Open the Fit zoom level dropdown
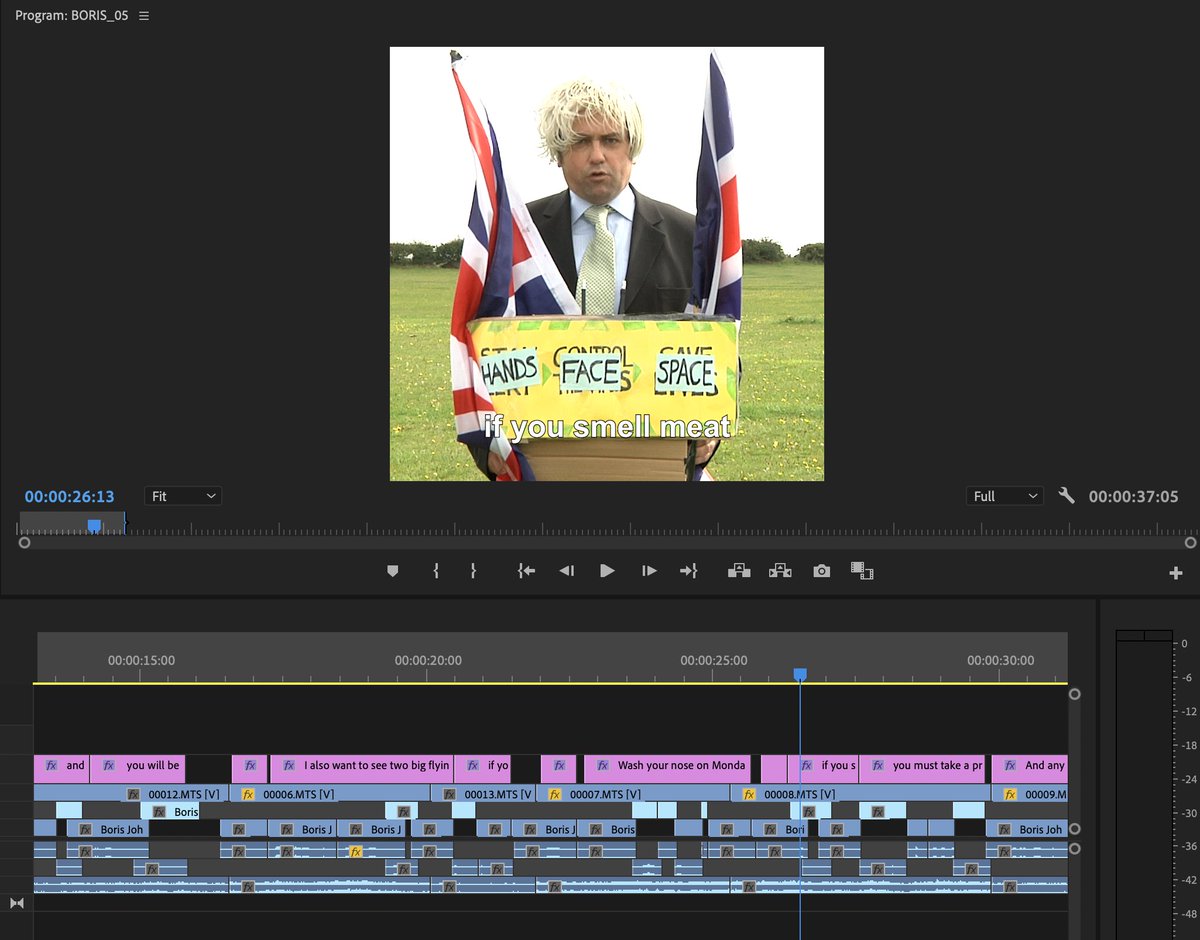Screen dimensions: 1200x940 182,496
